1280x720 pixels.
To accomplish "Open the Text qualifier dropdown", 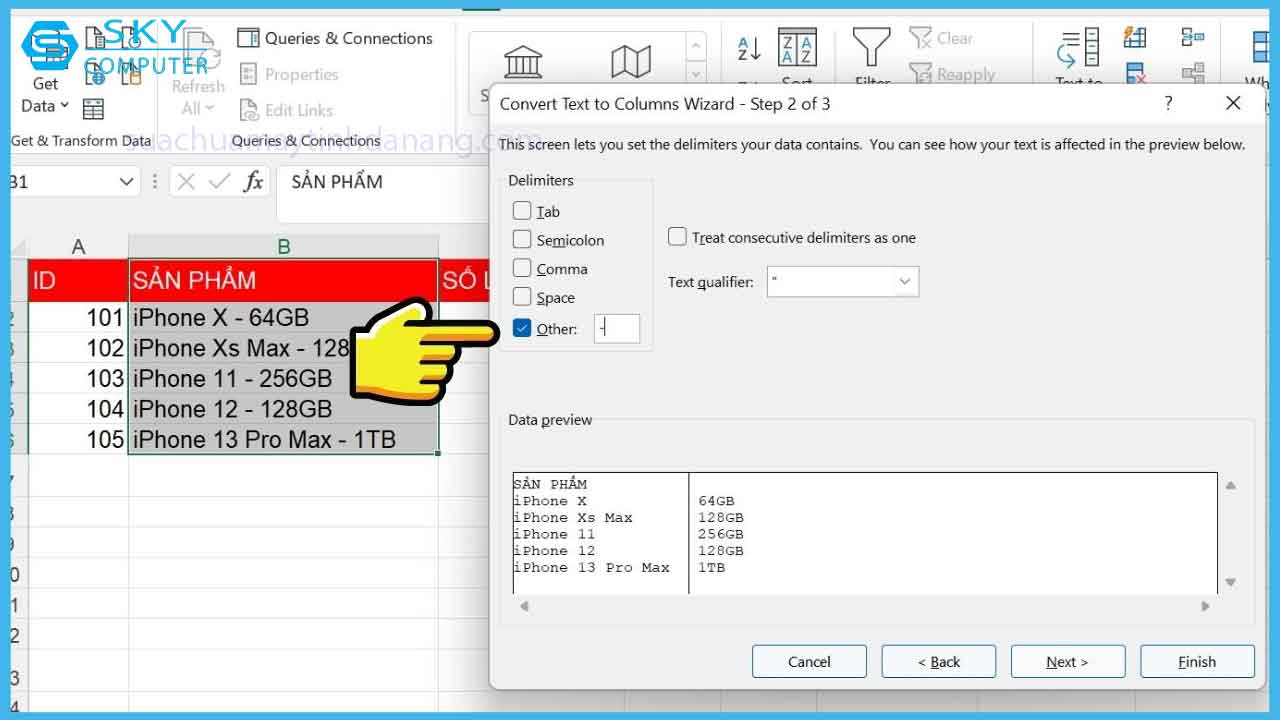I will click(x=905, y=282).
